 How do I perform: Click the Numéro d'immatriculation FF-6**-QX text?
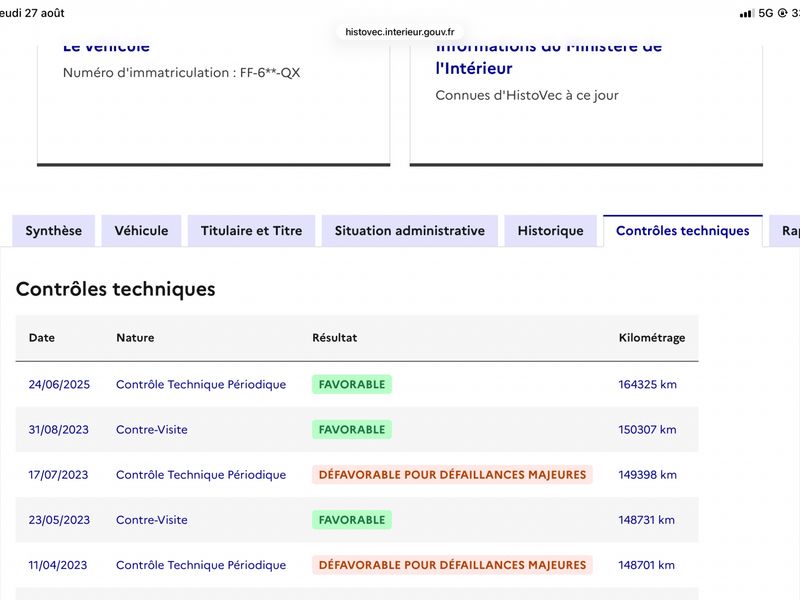pyautogui.click(x=181, y=72)
